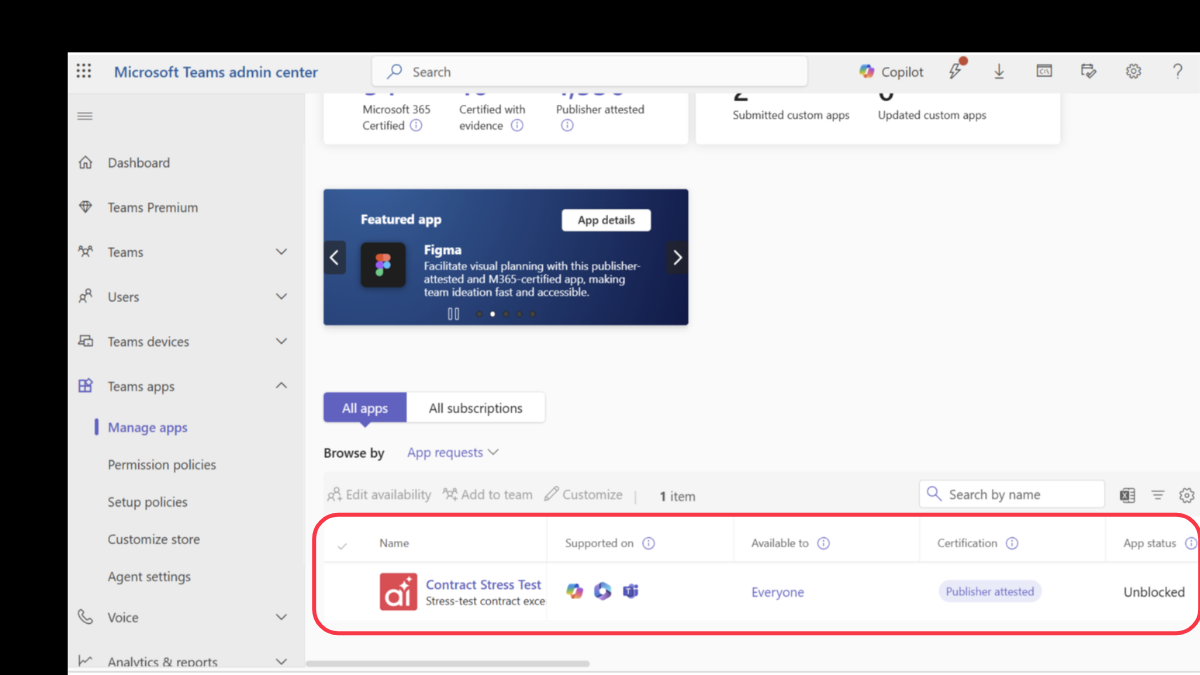Select all rows via header checkmark
The image size is (1200, 675).
click(343, 545)
